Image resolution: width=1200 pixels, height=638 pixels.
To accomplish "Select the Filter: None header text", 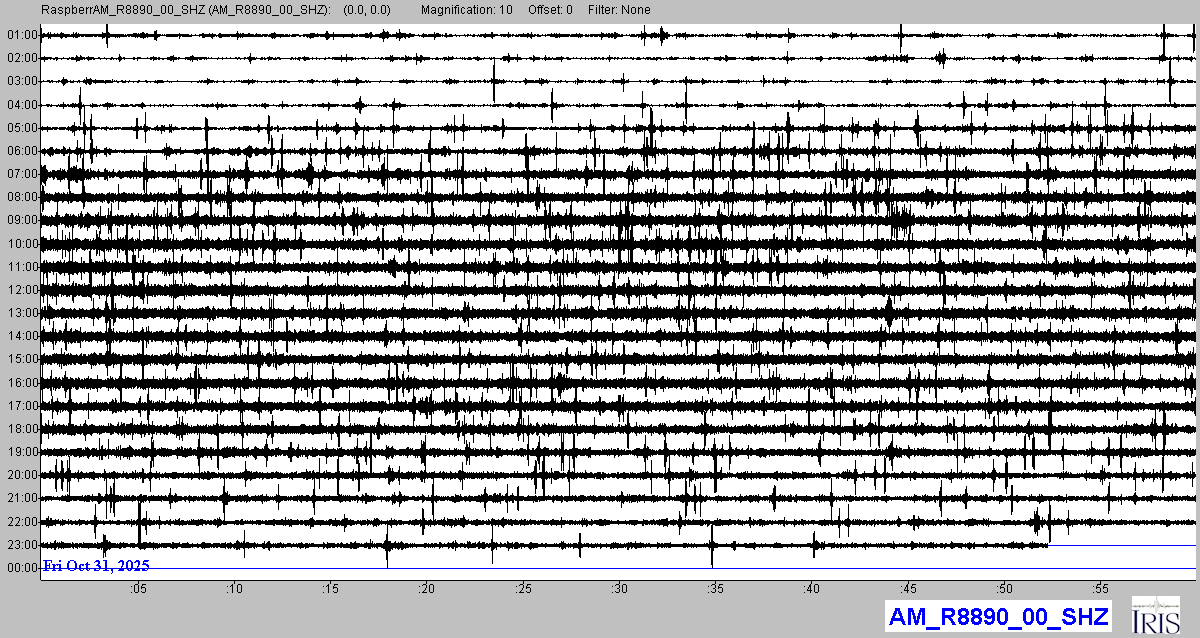I will coord(618,10).
